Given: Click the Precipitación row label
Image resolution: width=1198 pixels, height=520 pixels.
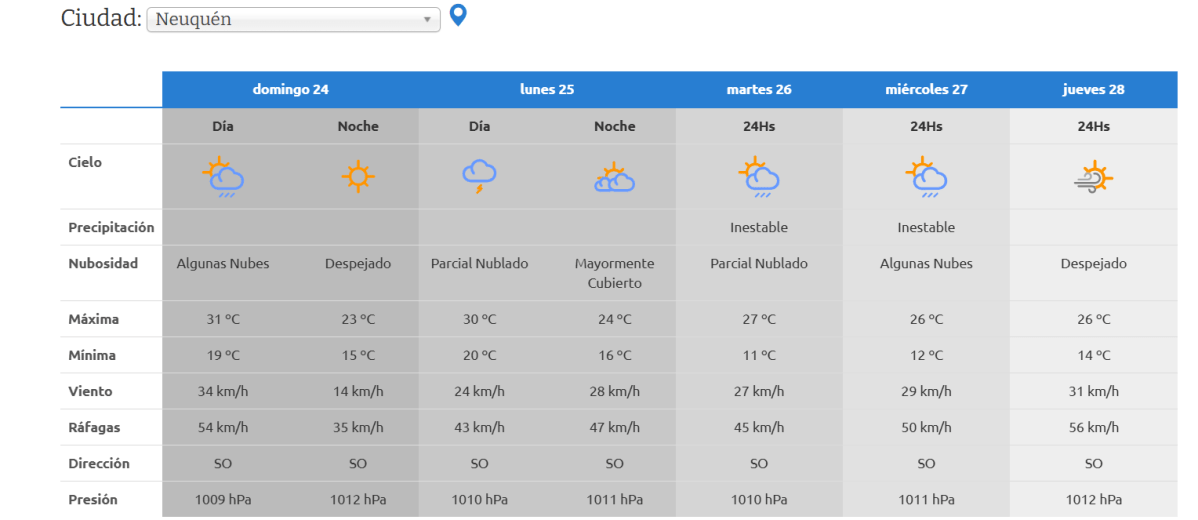Looking at the screenshot, I should pyautogui.click(x=111, y=227).
